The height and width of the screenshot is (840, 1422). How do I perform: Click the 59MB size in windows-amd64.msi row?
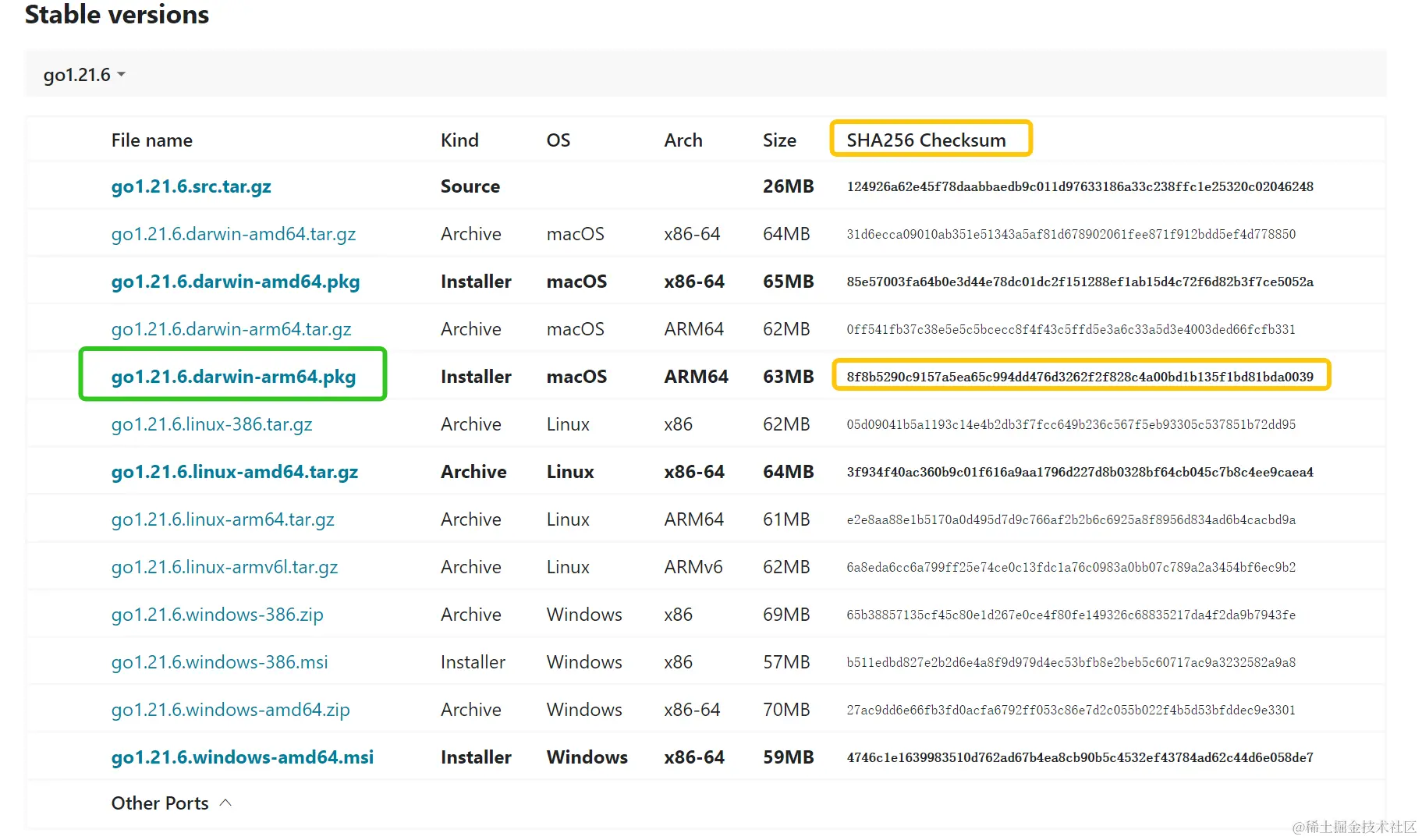coord(788,757)
